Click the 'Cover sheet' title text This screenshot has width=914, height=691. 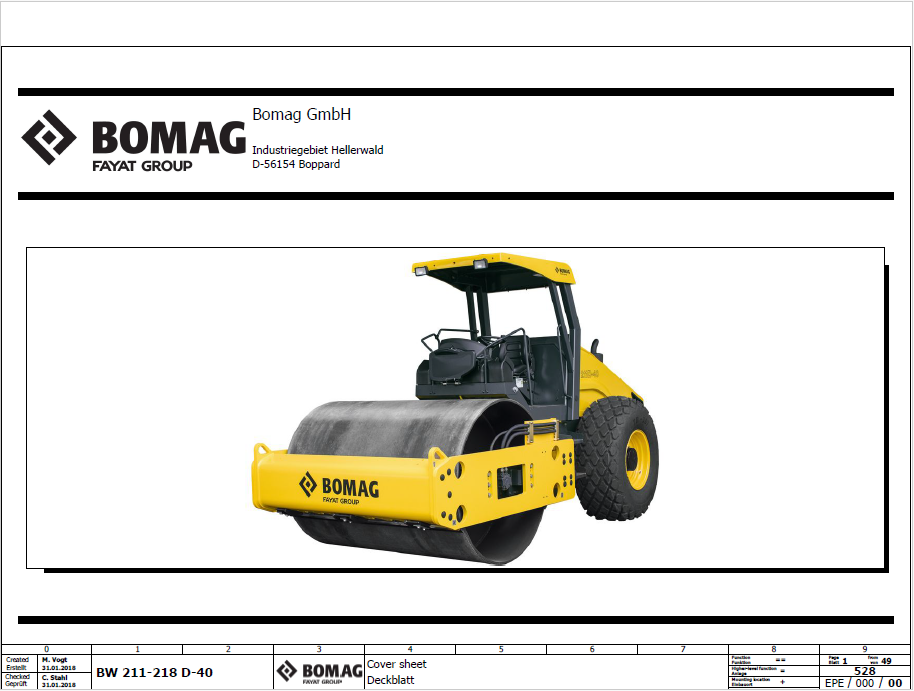pos(396,664)
